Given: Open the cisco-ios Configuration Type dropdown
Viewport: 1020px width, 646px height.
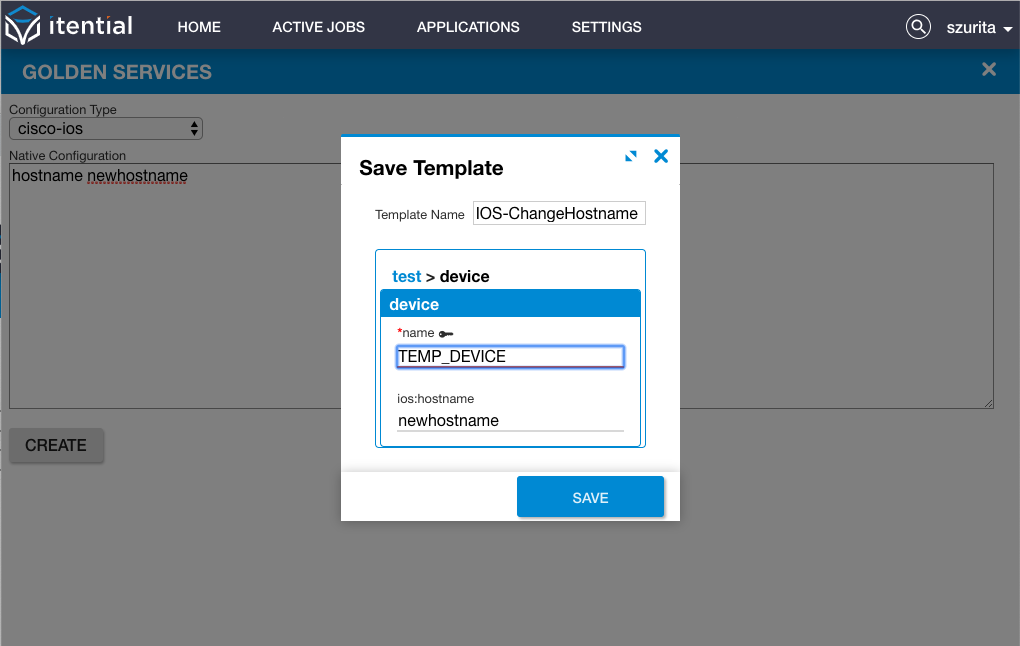Looking at the screenshot, I should point(106,129).
